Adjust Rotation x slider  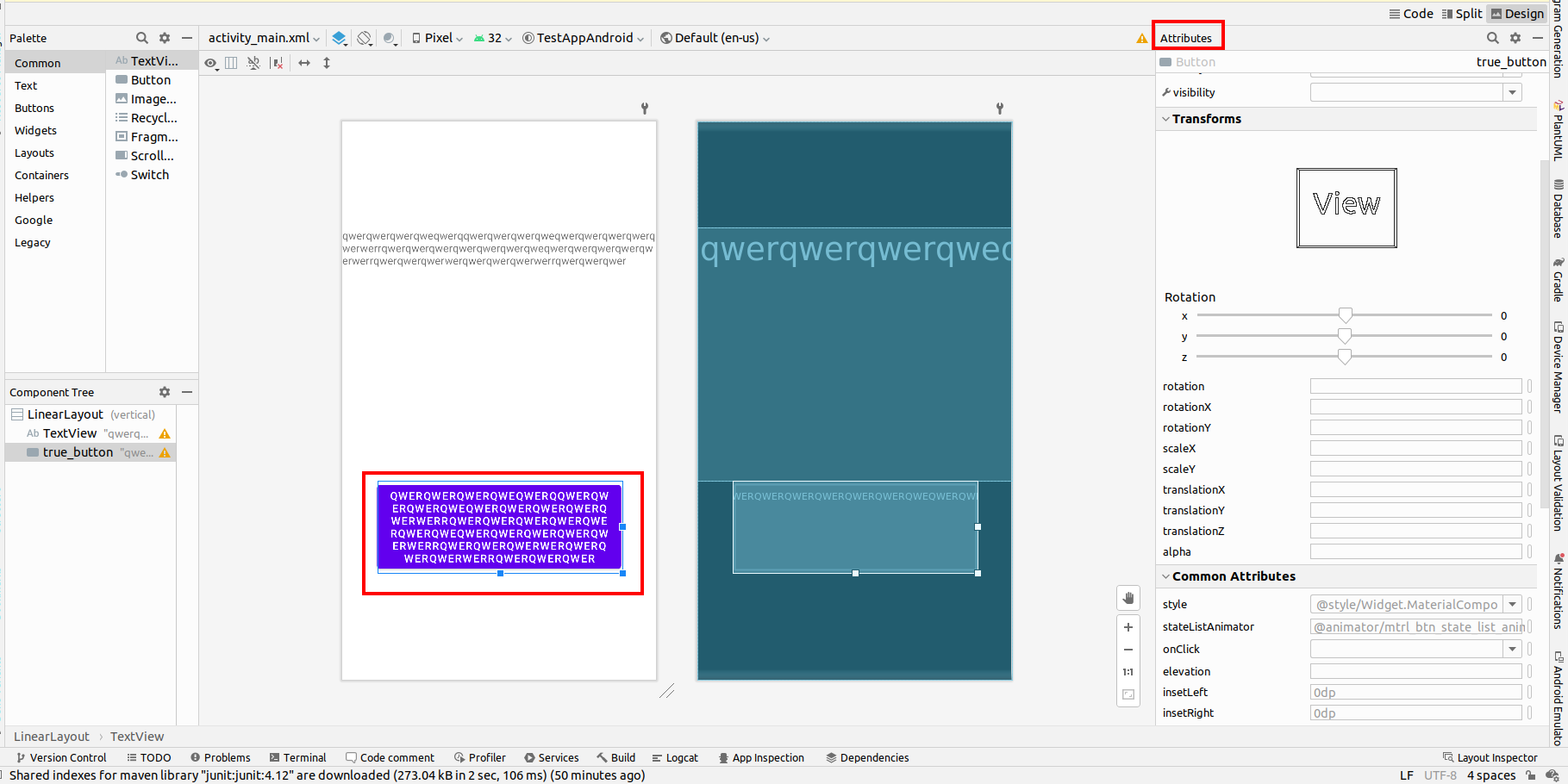1345,315
